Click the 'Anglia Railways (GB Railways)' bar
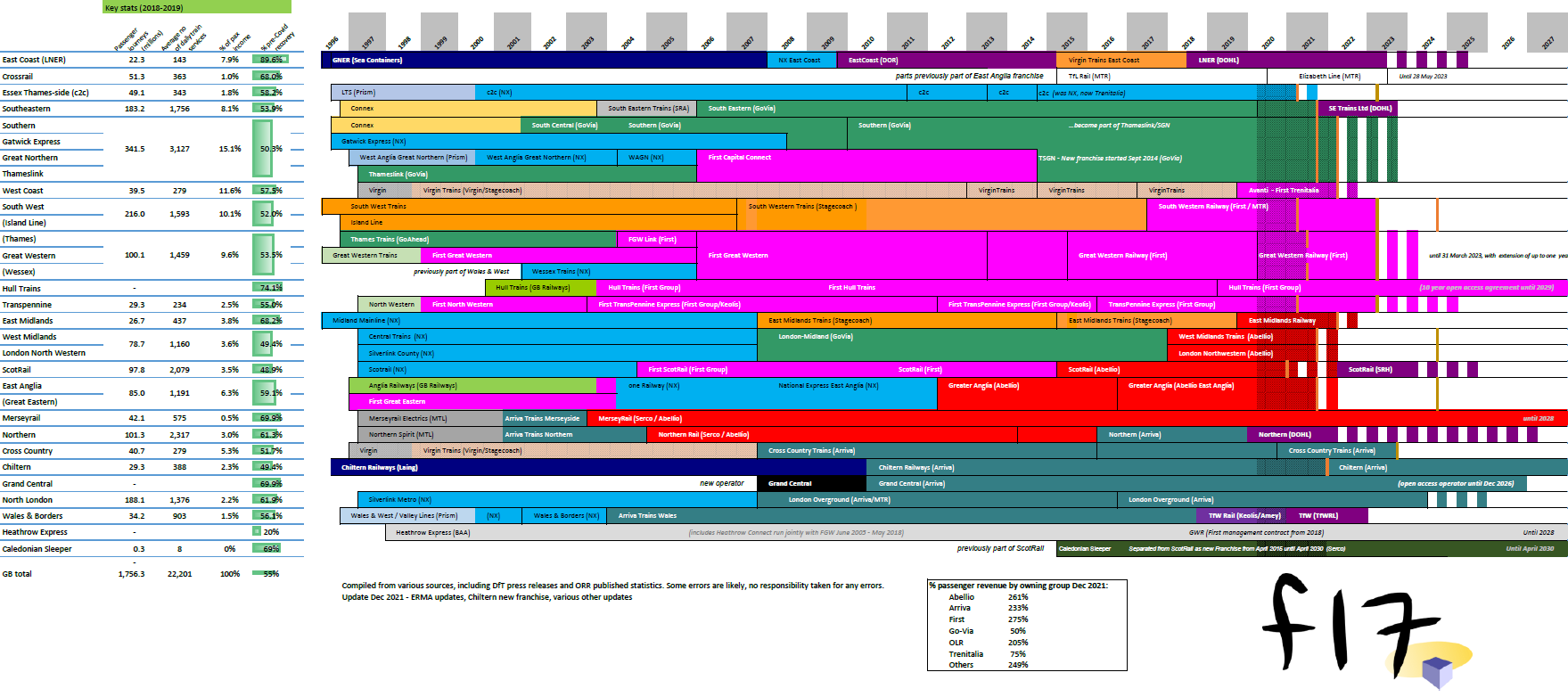The height and width of the screenshot is (697, 1568). click(x=472, y=386)
